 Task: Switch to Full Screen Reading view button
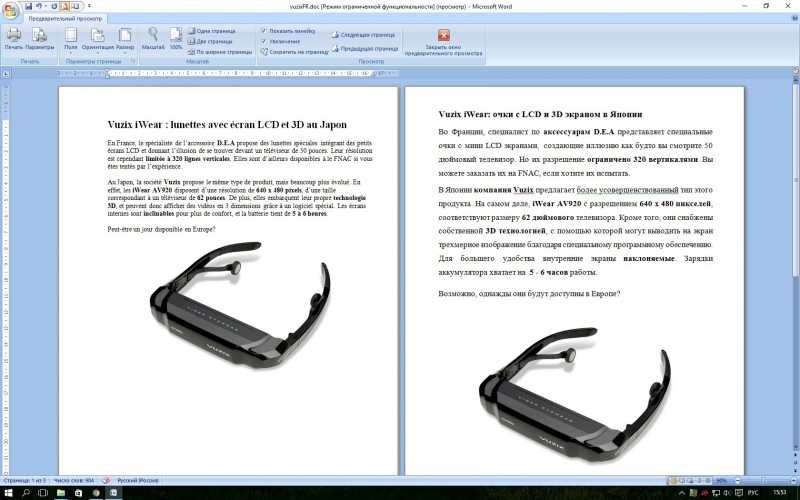(x=682, y=481)
